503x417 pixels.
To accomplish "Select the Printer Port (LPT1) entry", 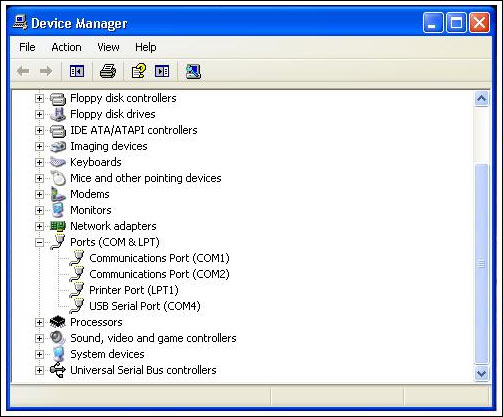I will [x=134, y=290].
